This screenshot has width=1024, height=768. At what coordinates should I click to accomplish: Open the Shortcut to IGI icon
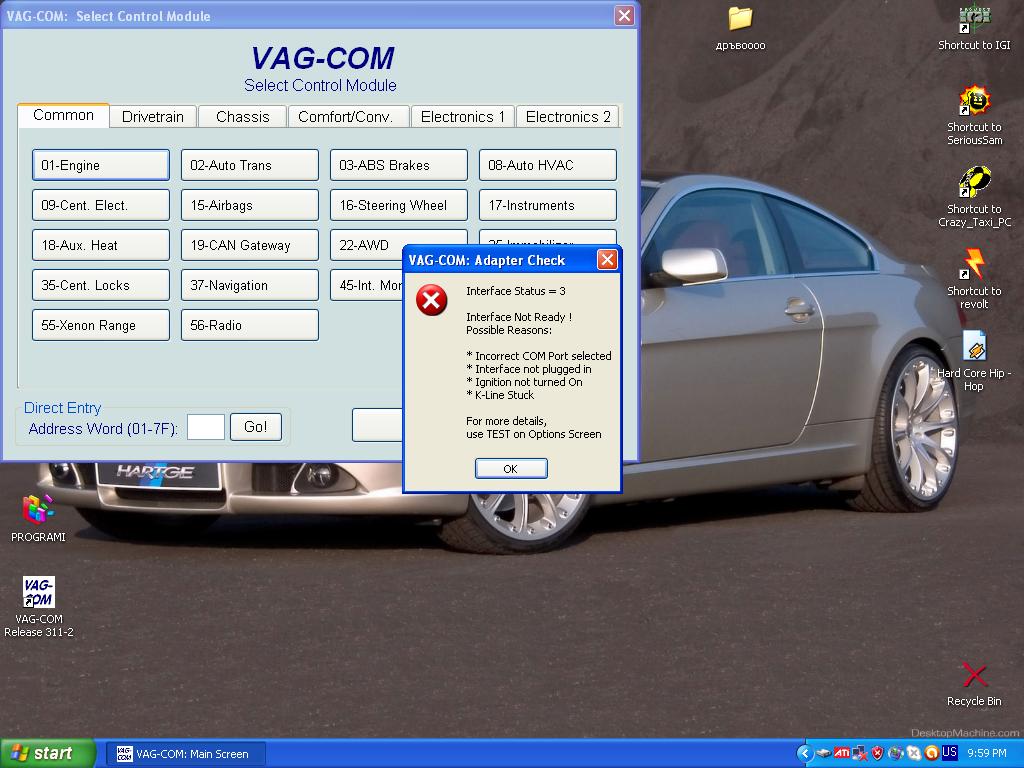pyautogui.click(x=973, y=20)
